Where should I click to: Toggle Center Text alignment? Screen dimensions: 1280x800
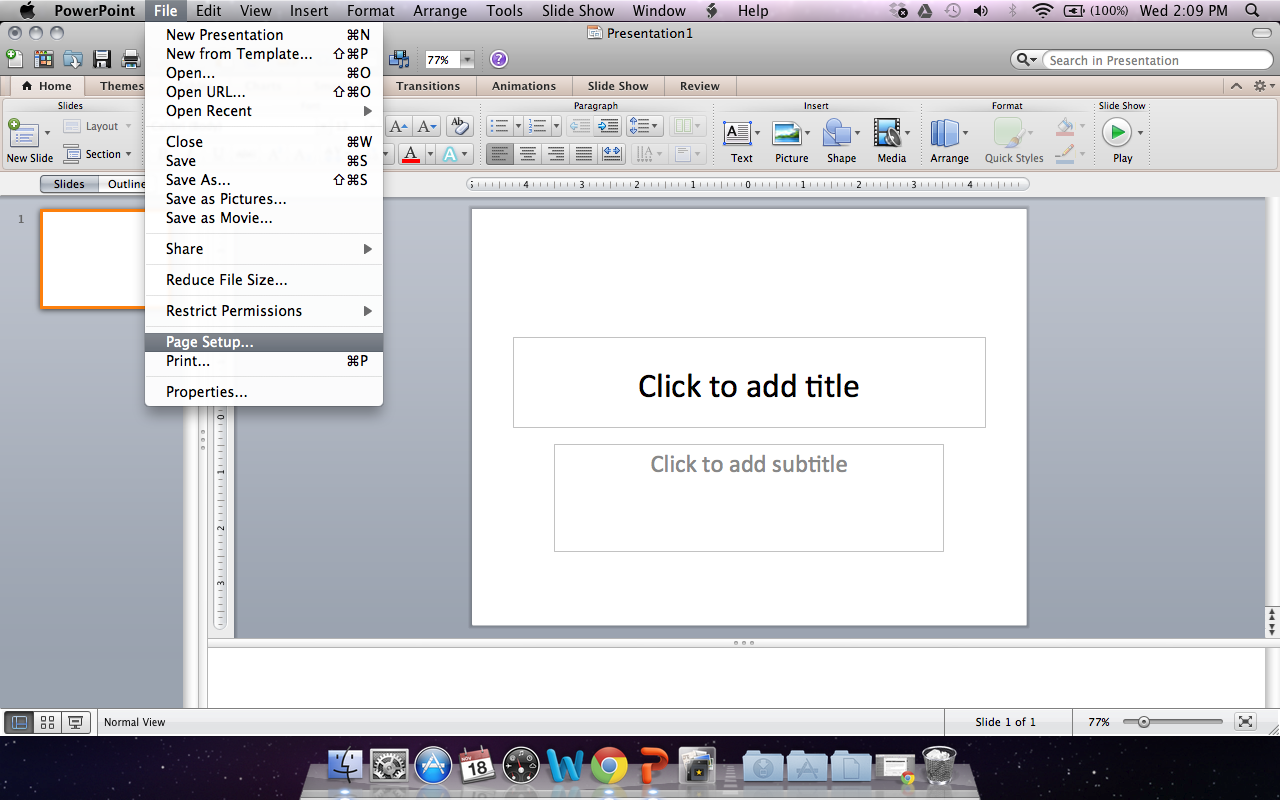(x=528, y=154)
